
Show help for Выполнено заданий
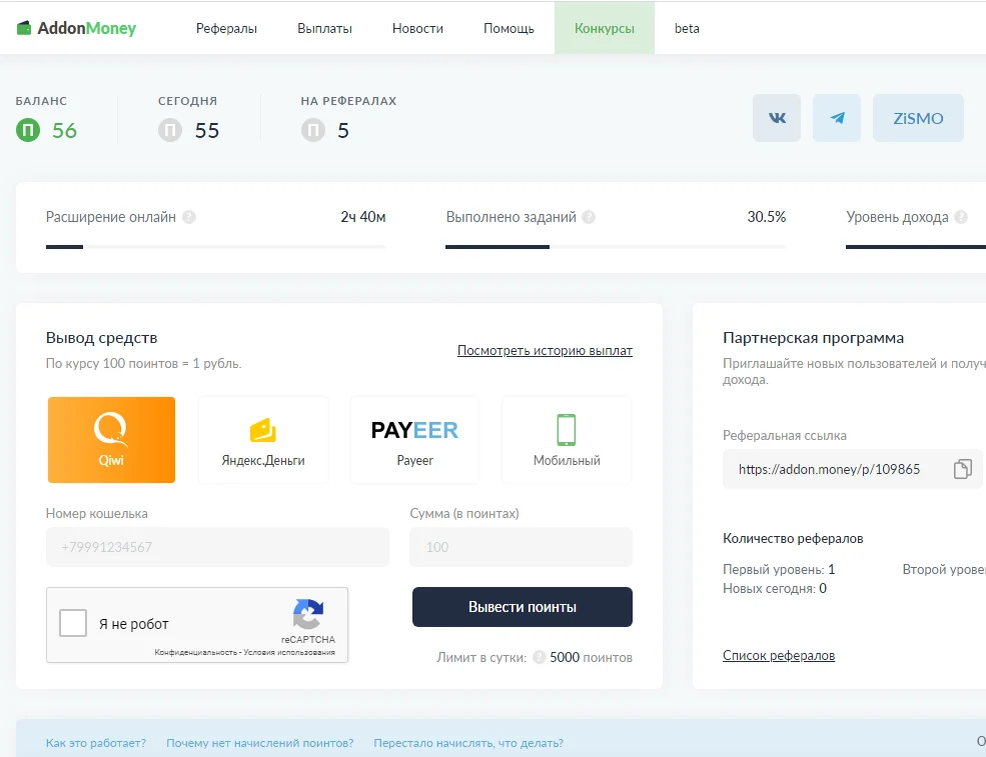(589, 217)
